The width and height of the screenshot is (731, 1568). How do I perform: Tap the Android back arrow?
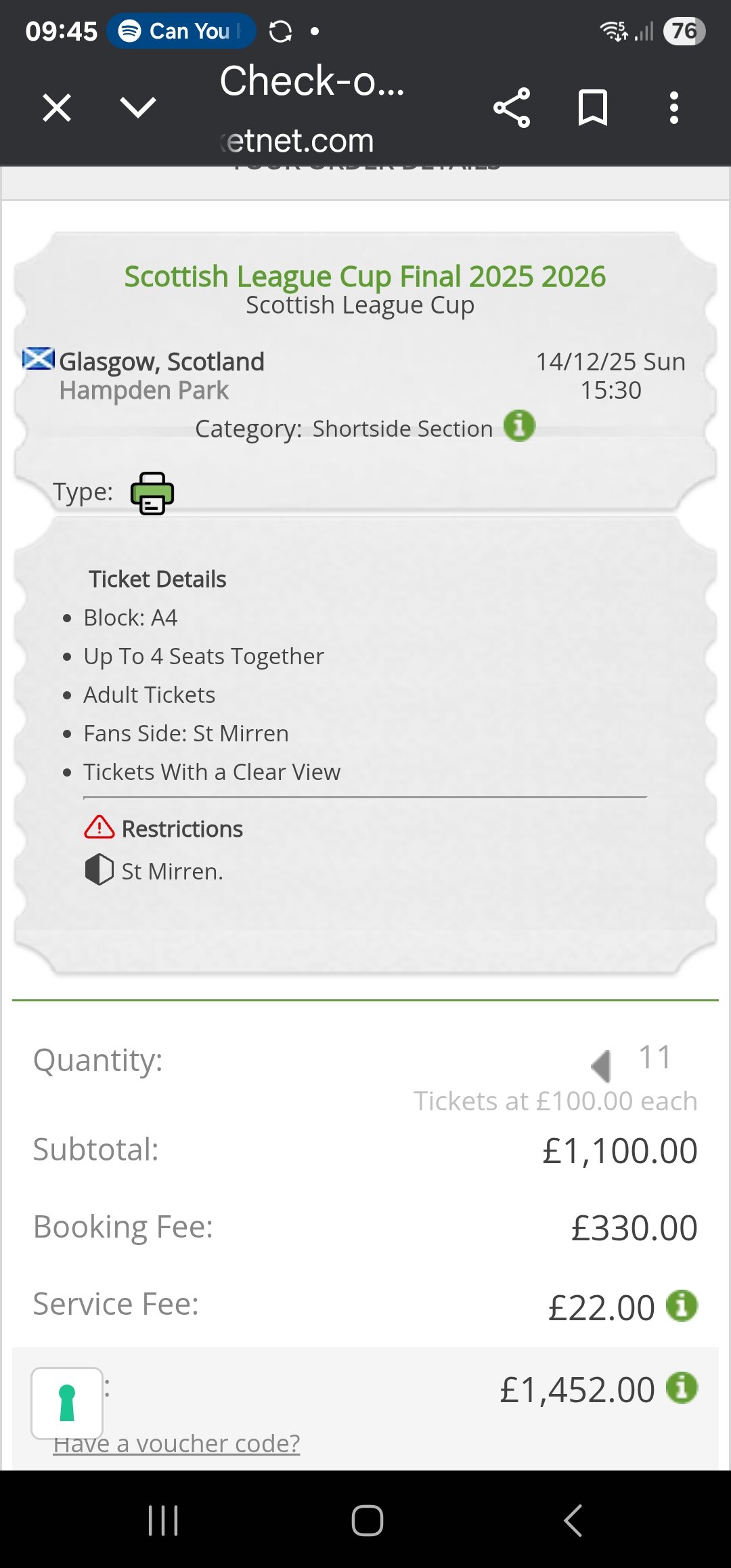pyautogui.click(x=573, y=1521)
